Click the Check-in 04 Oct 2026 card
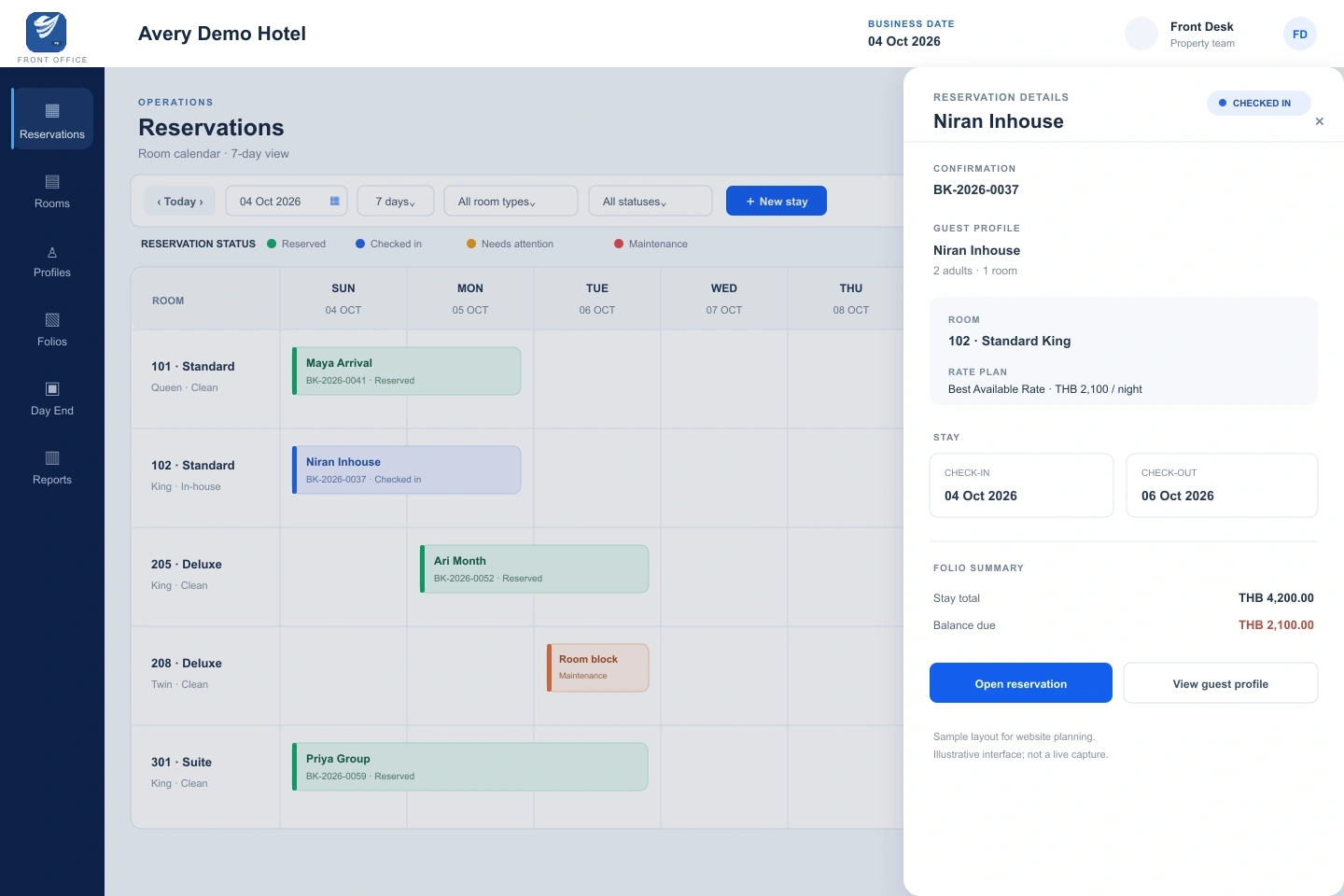The width and height of the screenshot is (1344, 896). coord(1021,485)
